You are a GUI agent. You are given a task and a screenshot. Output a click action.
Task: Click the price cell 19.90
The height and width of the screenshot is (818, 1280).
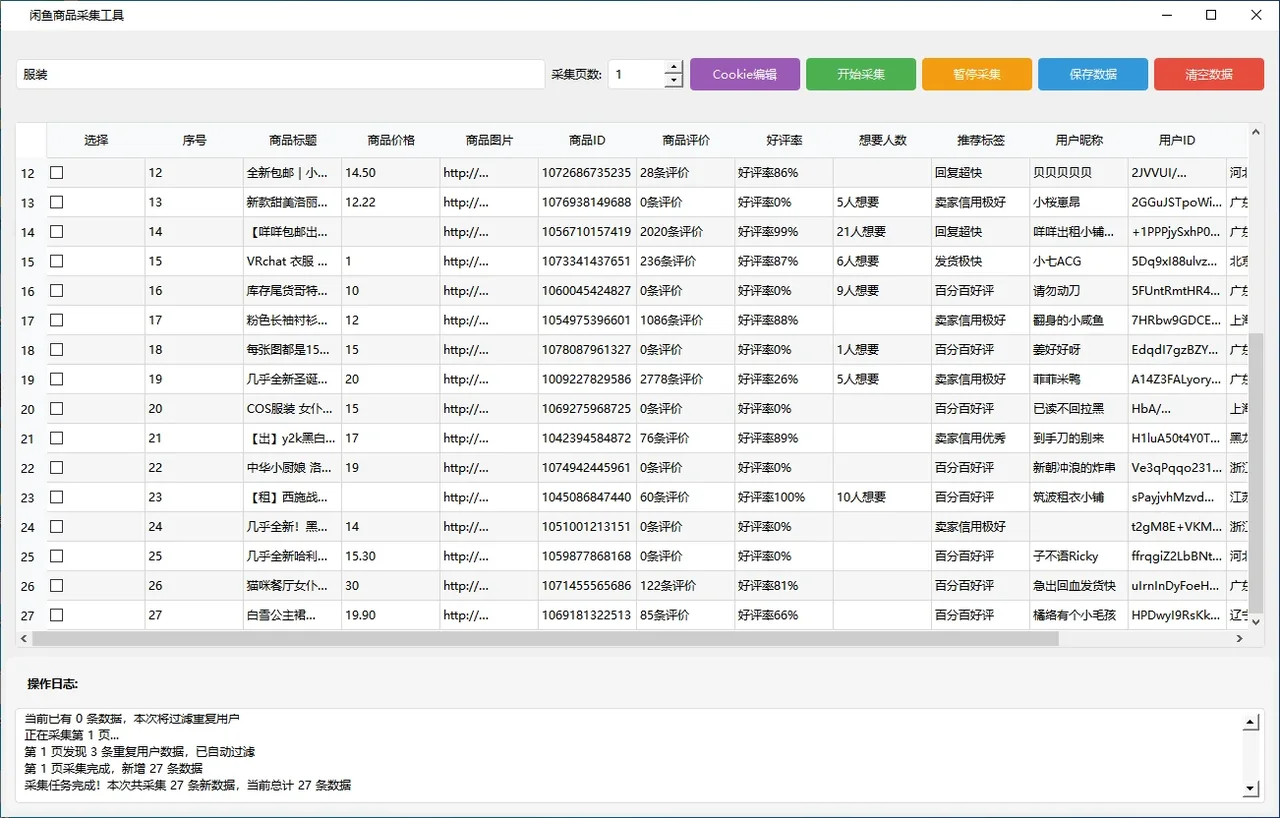[391, 615]
